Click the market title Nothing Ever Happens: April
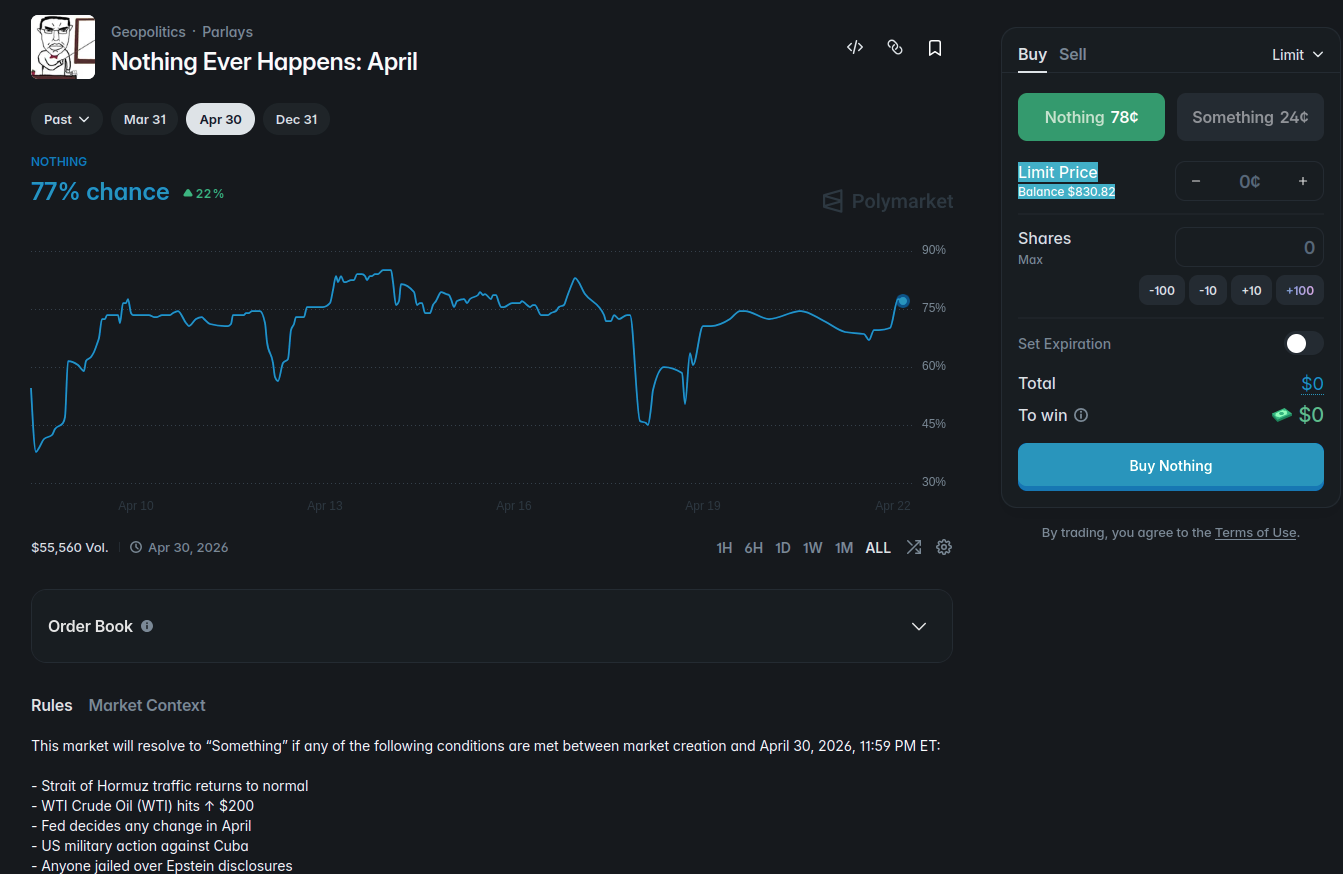 point(264,62)
